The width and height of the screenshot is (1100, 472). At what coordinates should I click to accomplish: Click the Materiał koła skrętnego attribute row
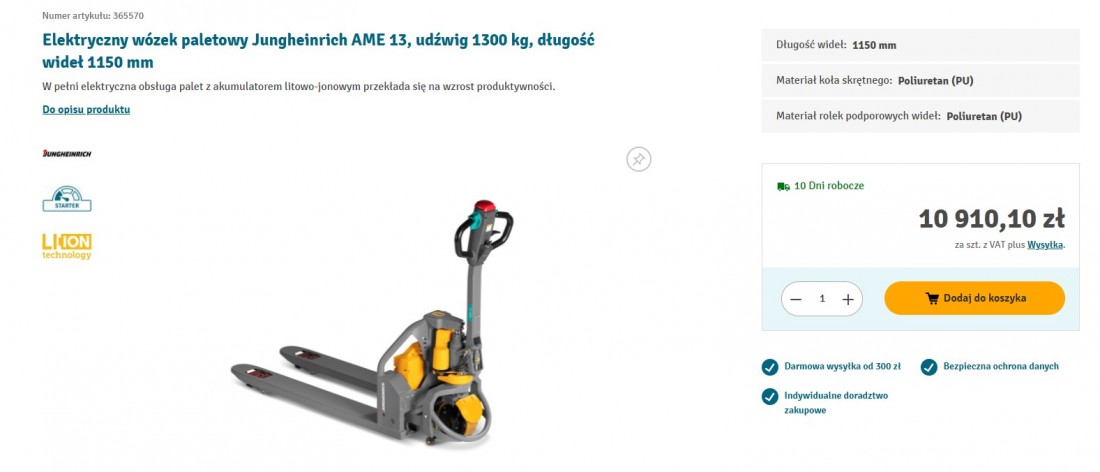920,81
